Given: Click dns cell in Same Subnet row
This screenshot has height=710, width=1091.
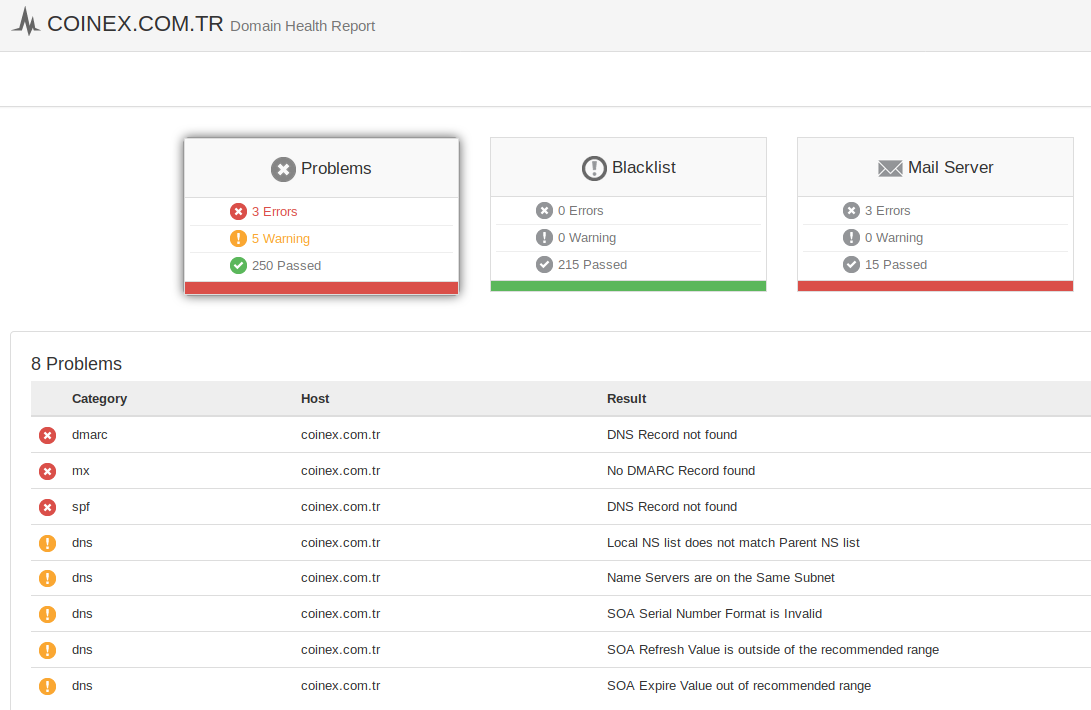Looking at the screenshot, I should 82,578.
